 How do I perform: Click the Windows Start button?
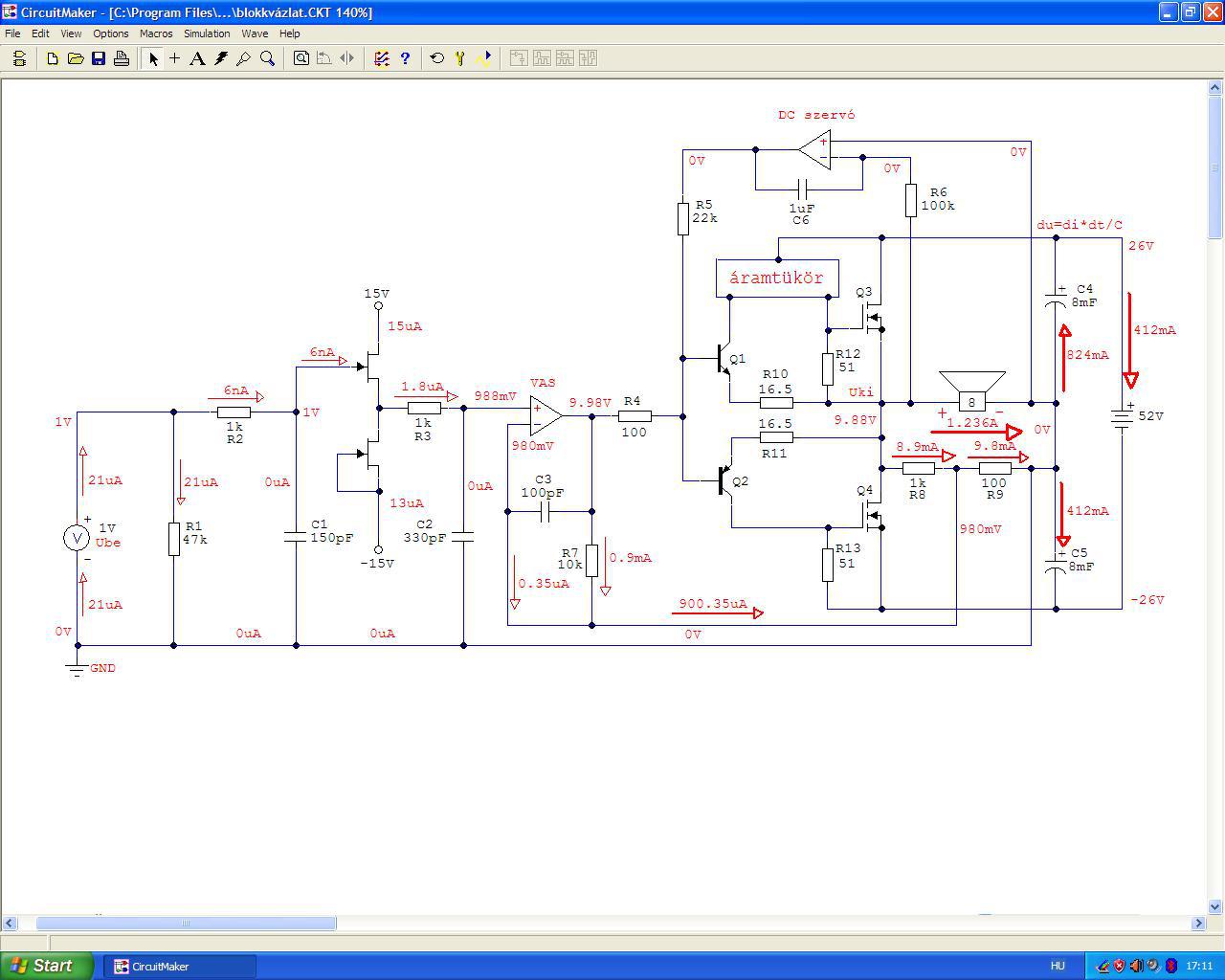(x=46, y=966)
